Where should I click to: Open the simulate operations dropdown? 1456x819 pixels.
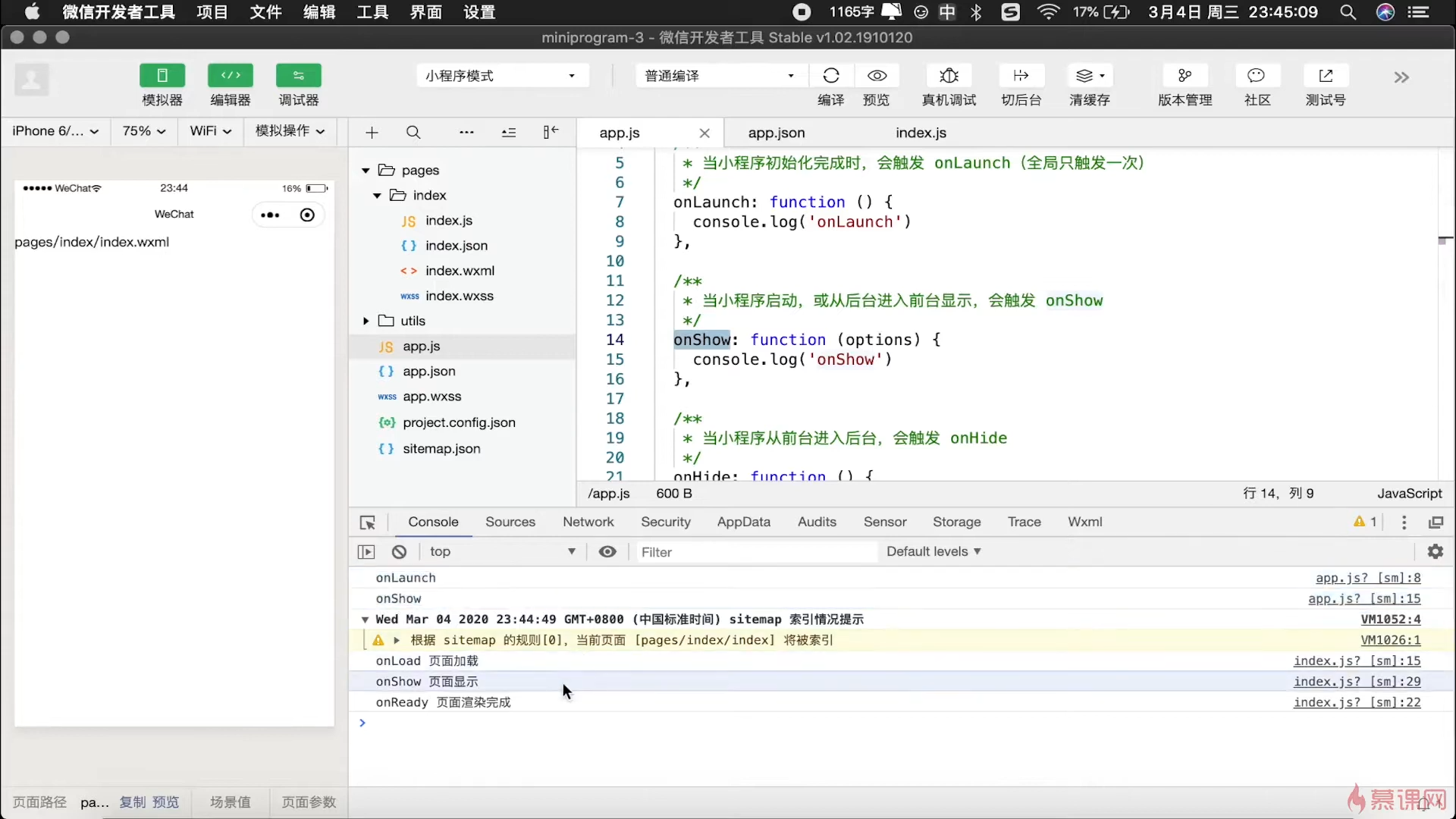coord(290,131)
